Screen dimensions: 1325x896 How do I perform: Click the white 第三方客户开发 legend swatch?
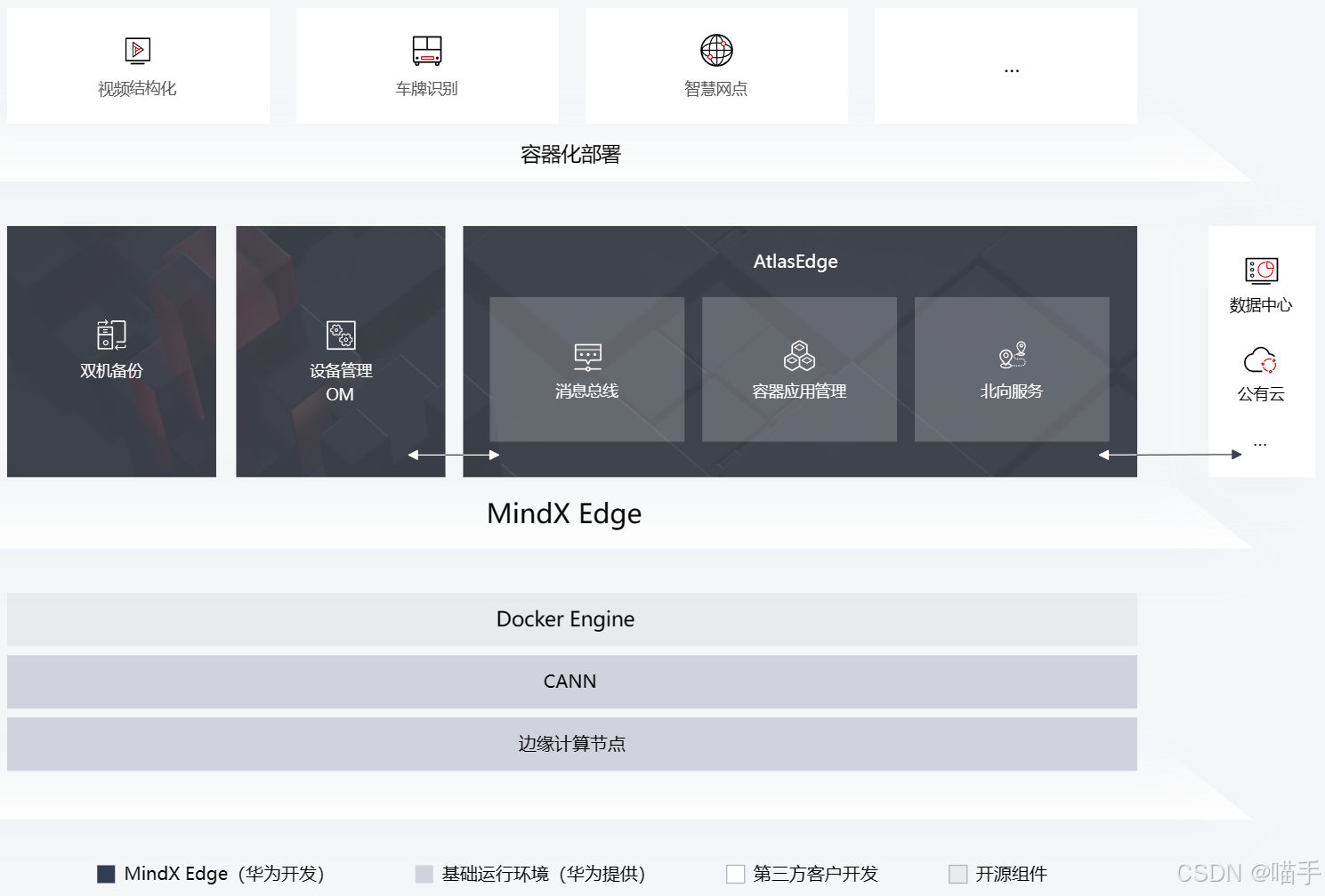(x=735, y=874)
